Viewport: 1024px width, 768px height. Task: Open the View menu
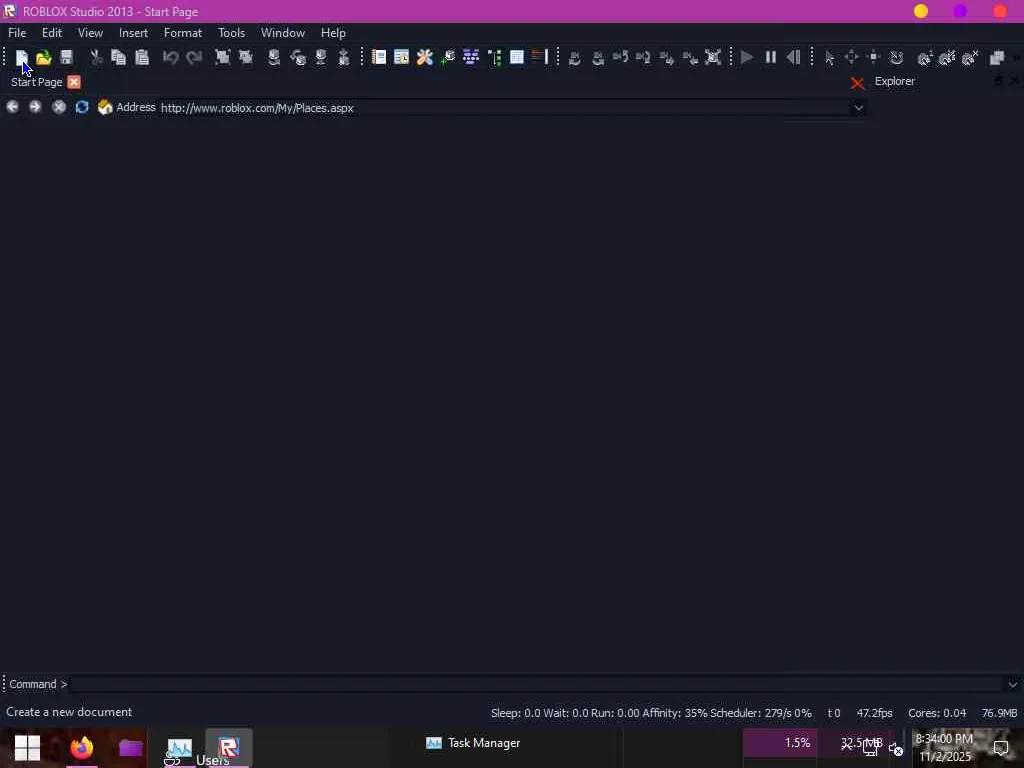coord(90,33)
